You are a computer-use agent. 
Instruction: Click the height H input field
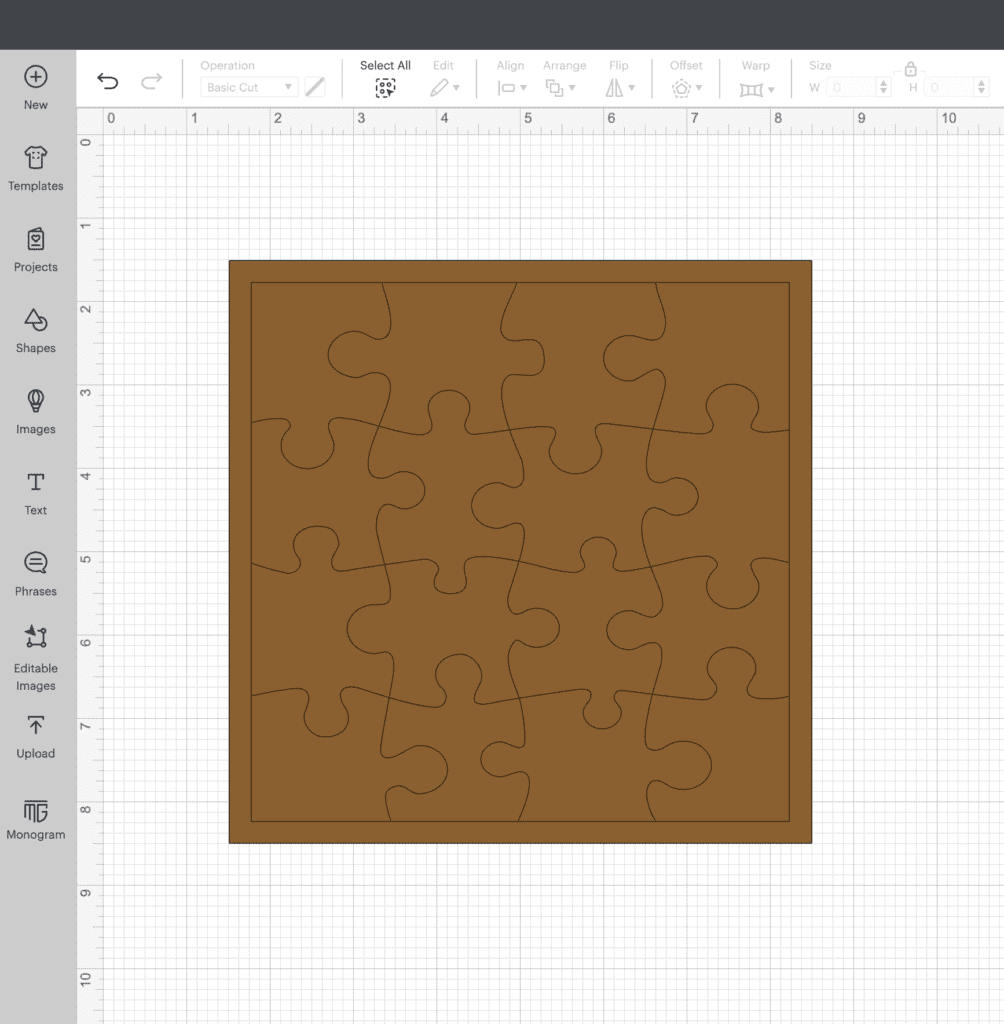[948, 87]
